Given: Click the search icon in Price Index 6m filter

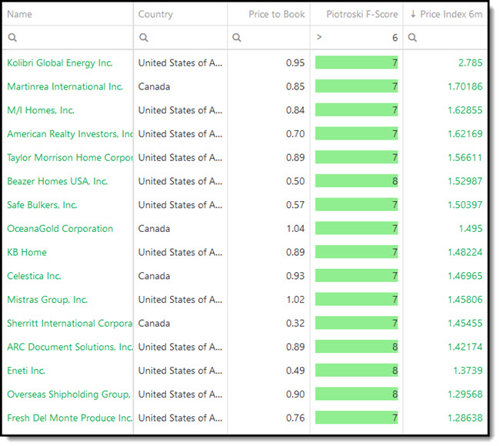Looking at the screenshot, I should (412, 37).
